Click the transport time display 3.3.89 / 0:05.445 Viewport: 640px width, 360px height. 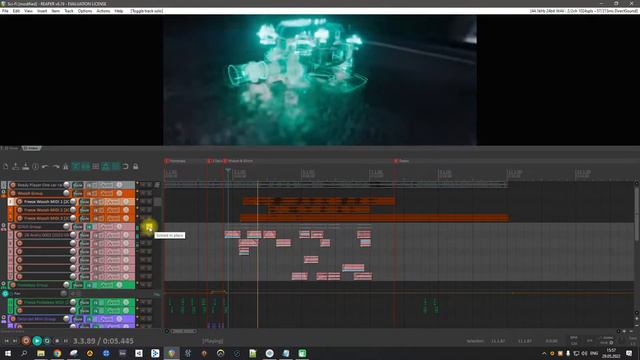[x=103, y=340]
